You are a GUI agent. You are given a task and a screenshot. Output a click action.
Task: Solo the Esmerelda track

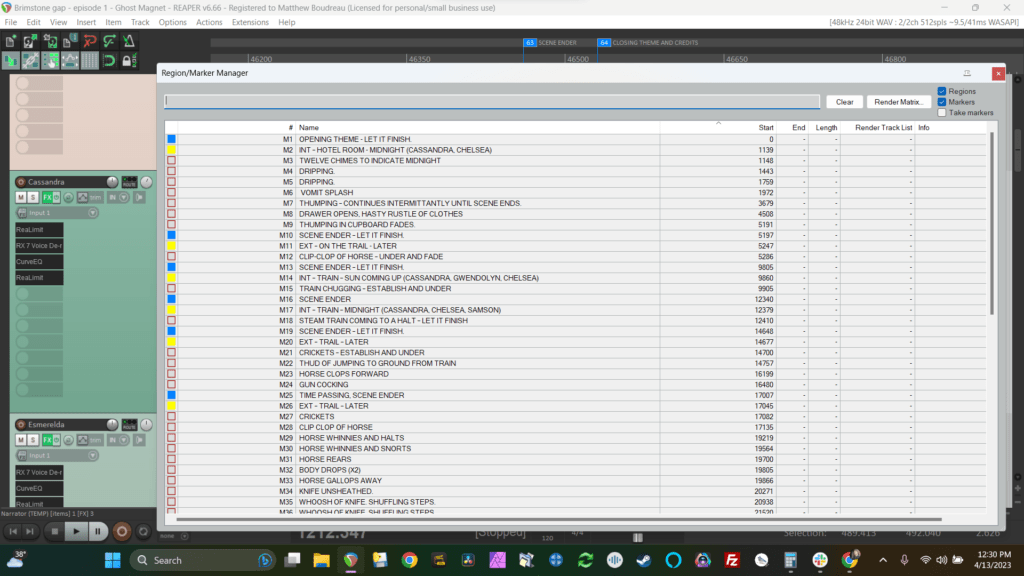[33, 440]
